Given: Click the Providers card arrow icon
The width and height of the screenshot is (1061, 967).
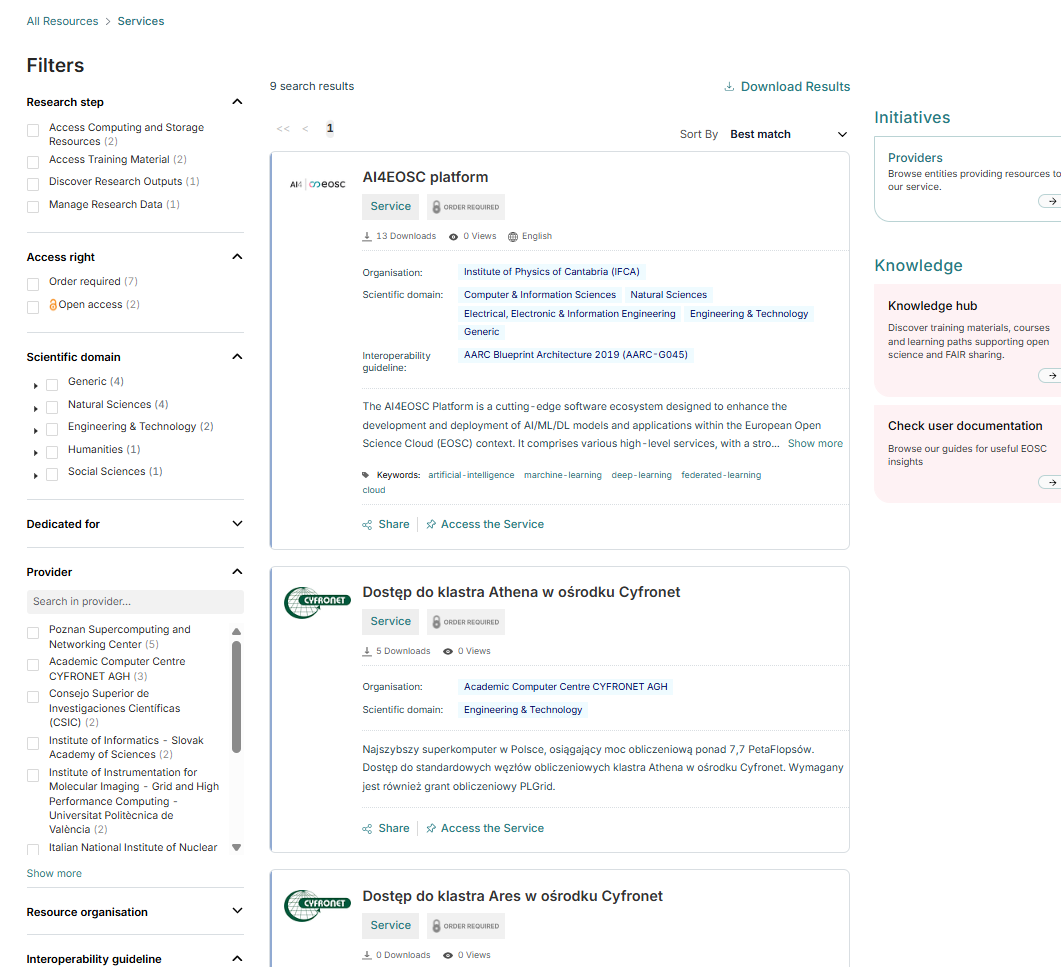Looking at the screenshot, I should tap(1050, 201).
